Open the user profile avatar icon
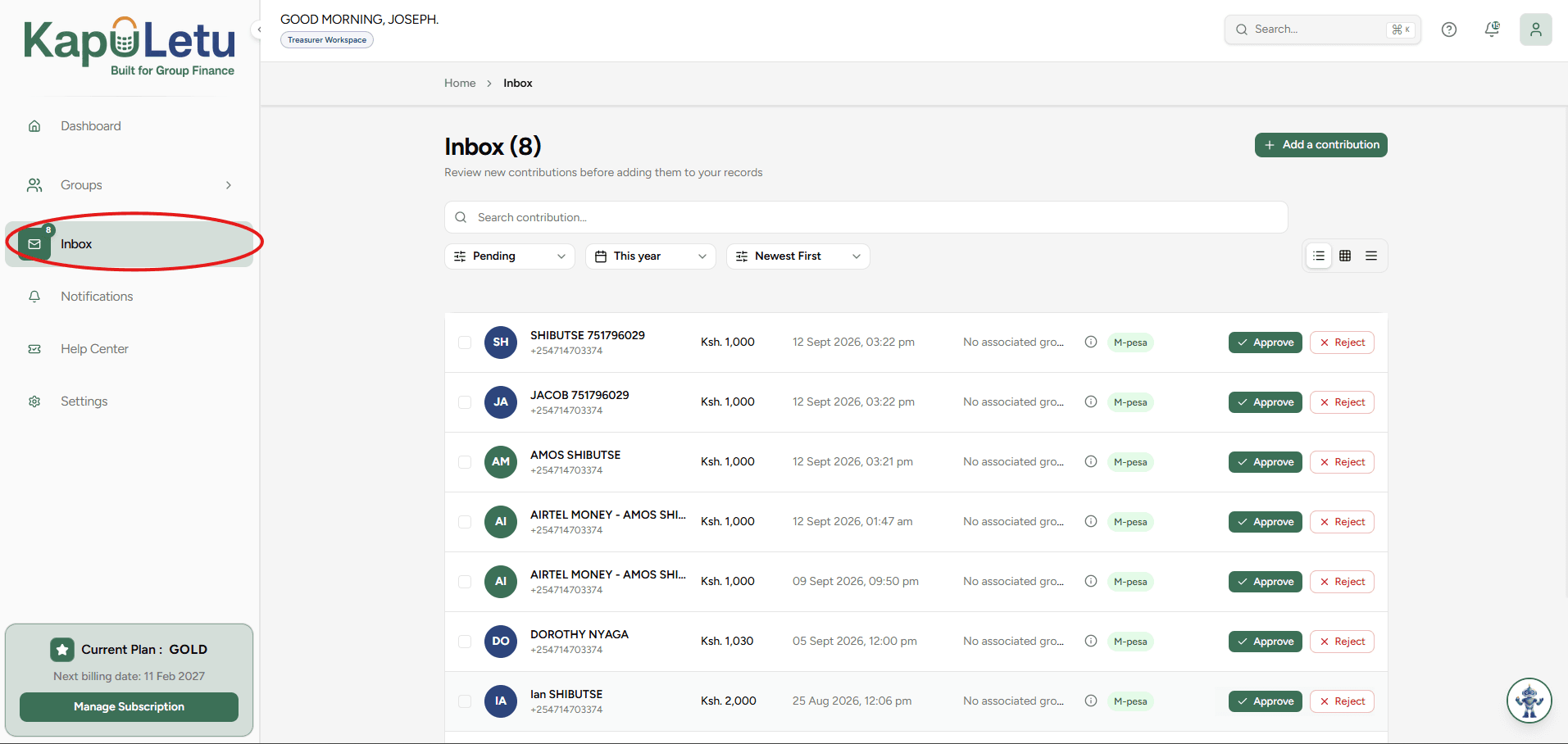Screen dimensions: 1568x744 [1536, 29]
